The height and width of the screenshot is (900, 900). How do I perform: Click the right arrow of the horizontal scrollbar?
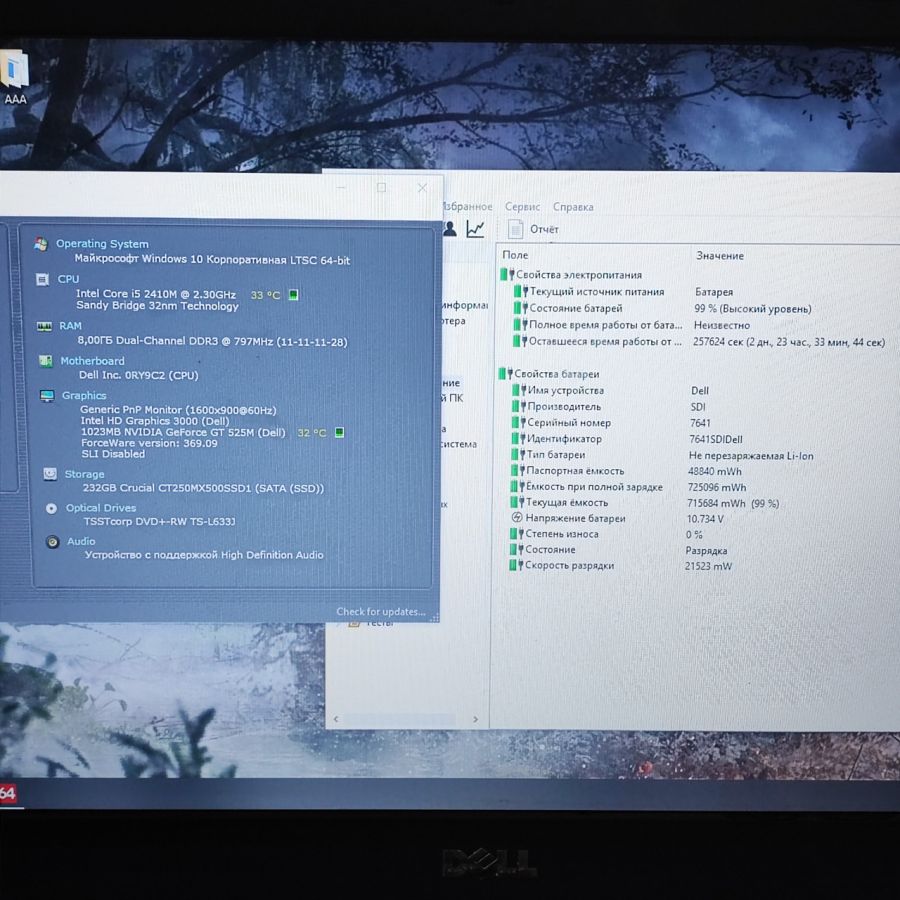(475, 719)
